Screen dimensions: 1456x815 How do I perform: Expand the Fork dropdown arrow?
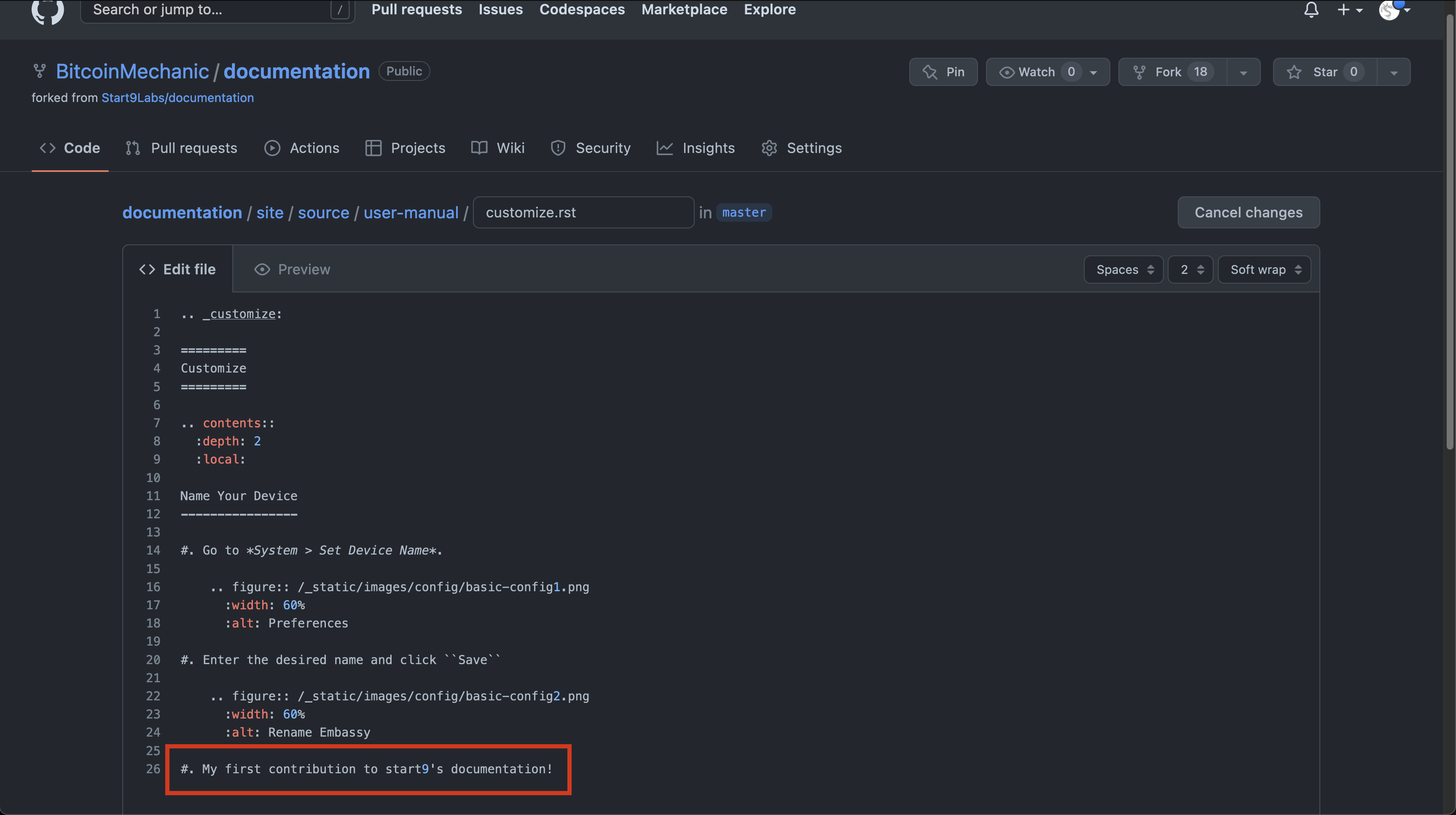pos(1244,72)
